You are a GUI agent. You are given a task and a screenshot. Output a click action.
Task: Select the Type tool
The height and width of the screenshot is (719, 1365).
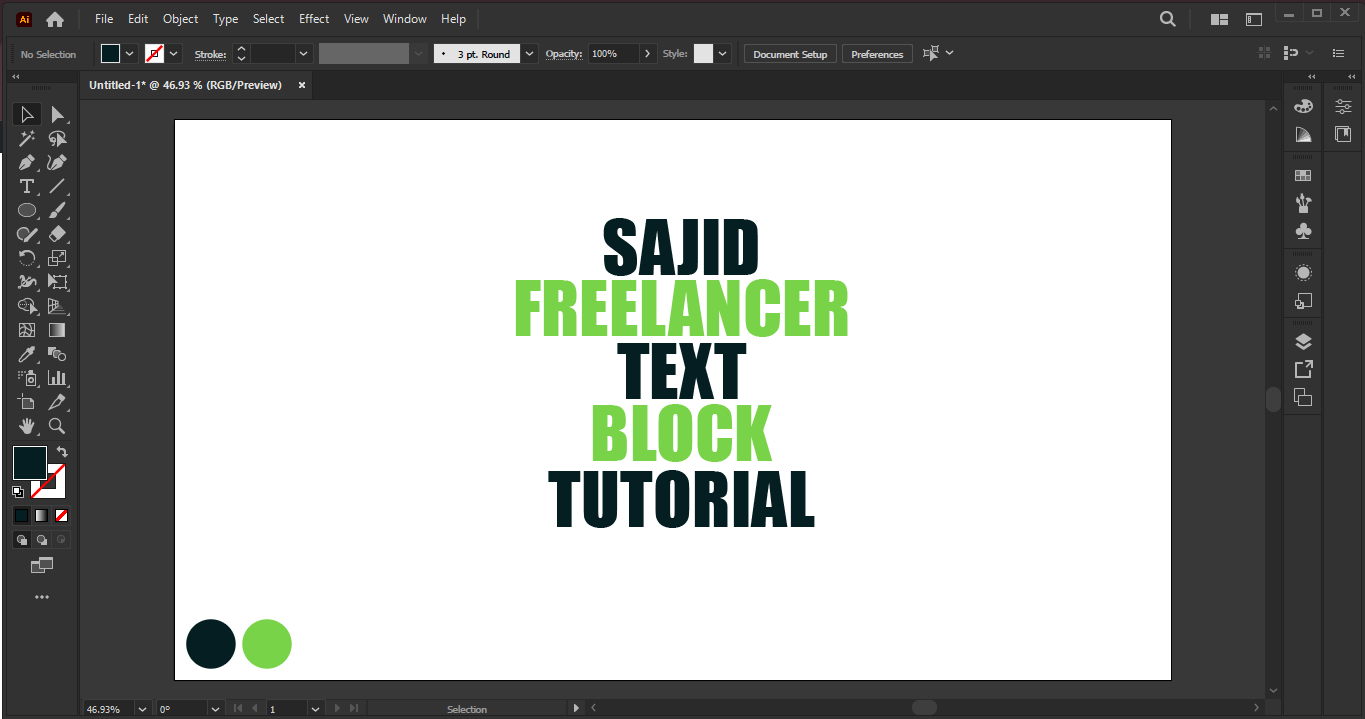pos(27,186)
